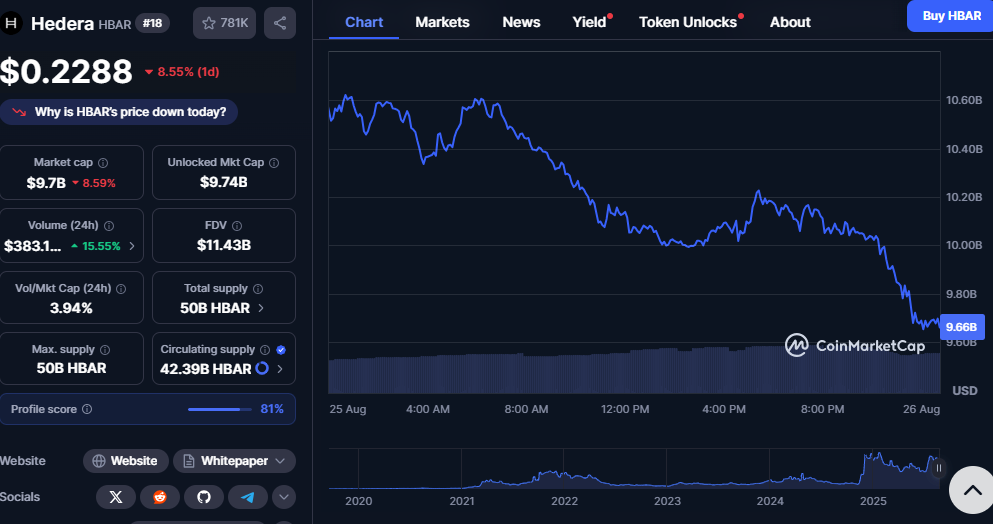Click the verified badge on Circulating supply
The width and height of the screenshot is (993, 524).
(x=281, y=350)
